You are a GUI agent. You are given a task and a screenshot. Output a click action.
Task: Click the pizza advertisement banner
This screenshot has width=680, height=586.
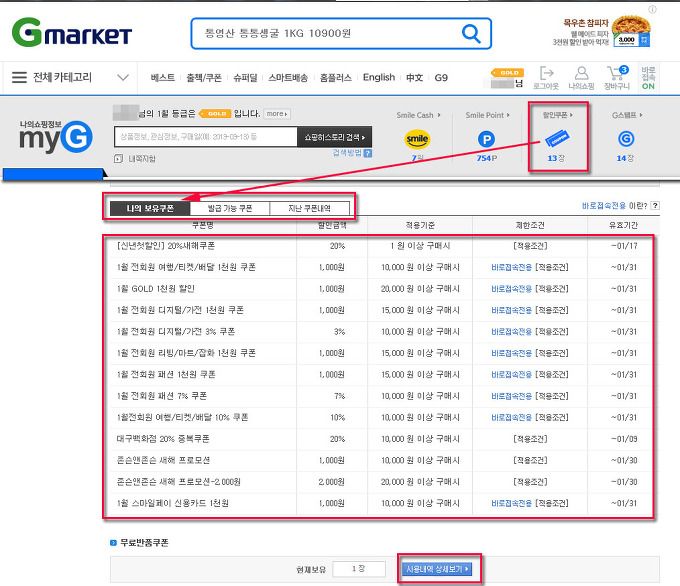601,32
